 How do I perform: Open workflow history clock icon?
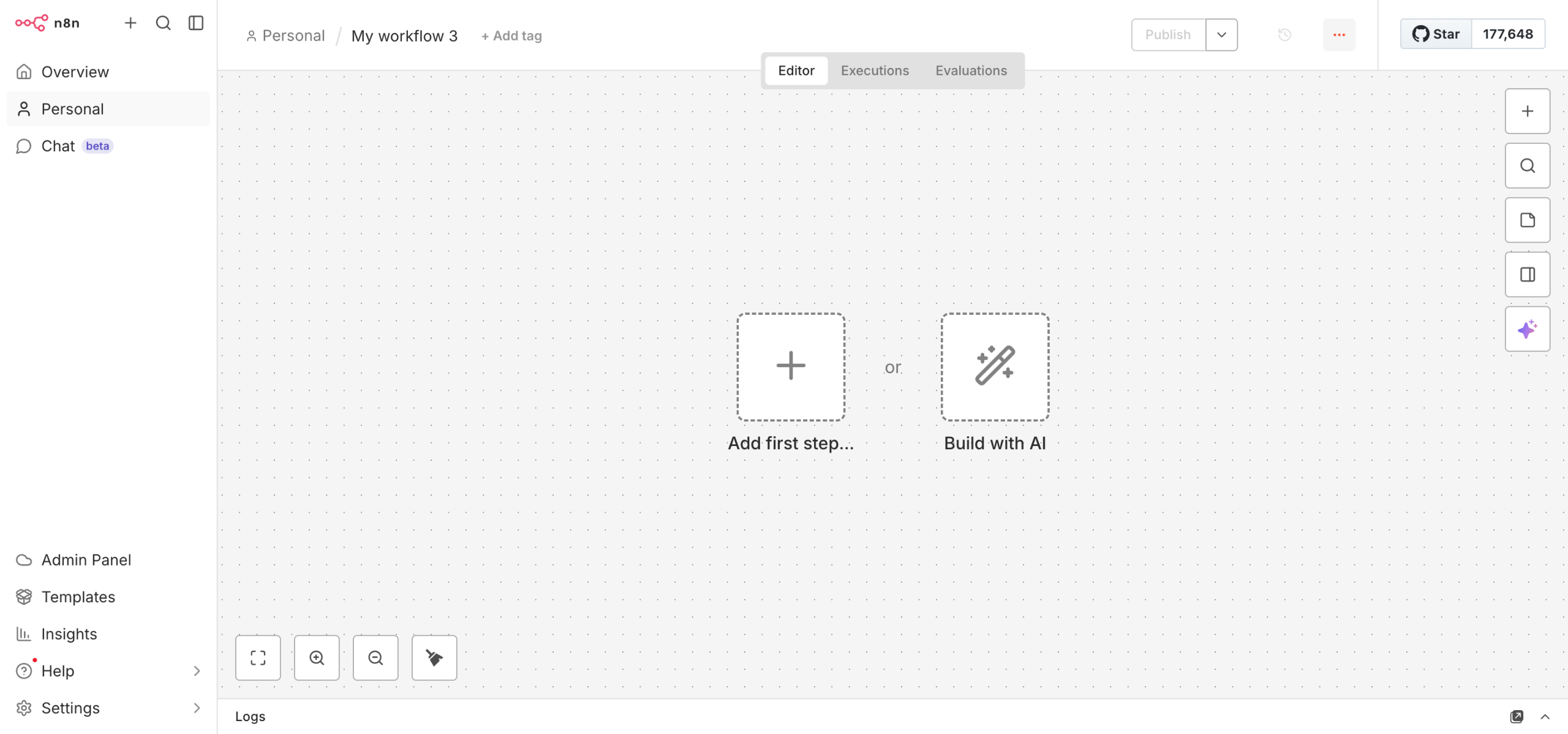[x=1284, y=35]
